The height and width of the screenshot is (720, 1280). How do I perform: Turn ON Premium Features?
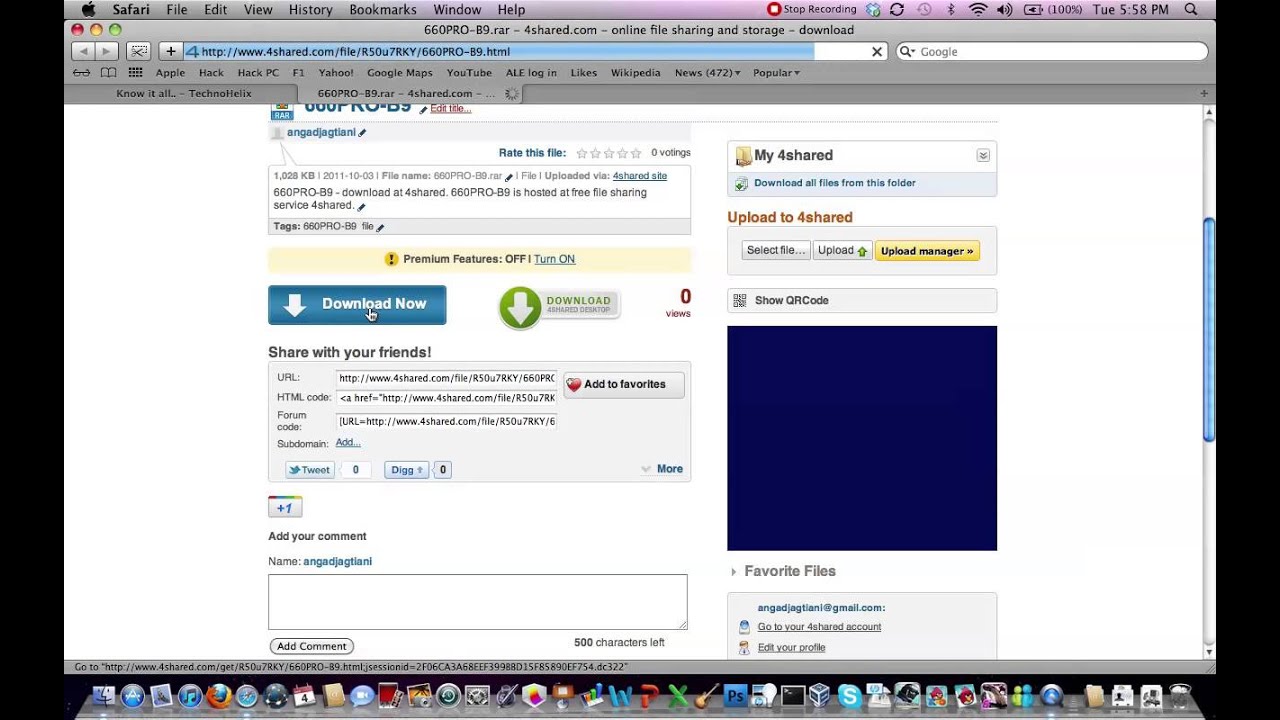[554, 259]
